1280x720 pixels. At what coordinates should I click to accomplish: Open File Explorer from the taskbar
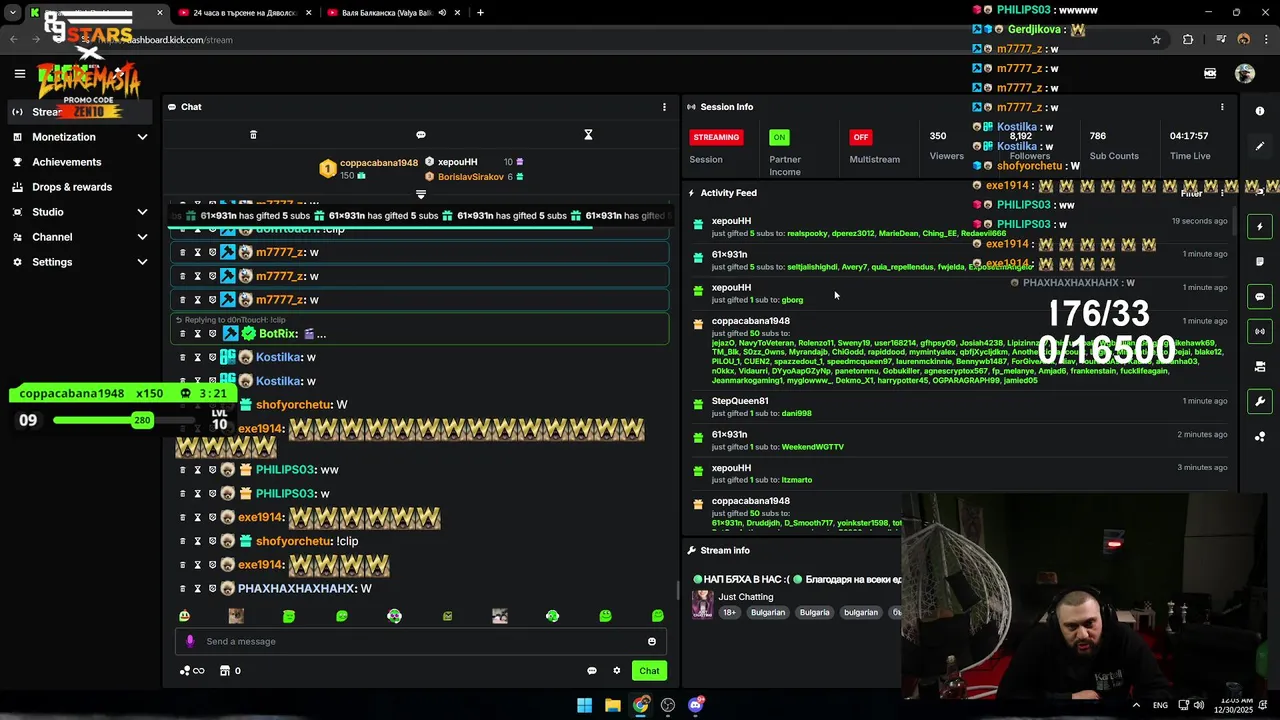tap(612, 705)
